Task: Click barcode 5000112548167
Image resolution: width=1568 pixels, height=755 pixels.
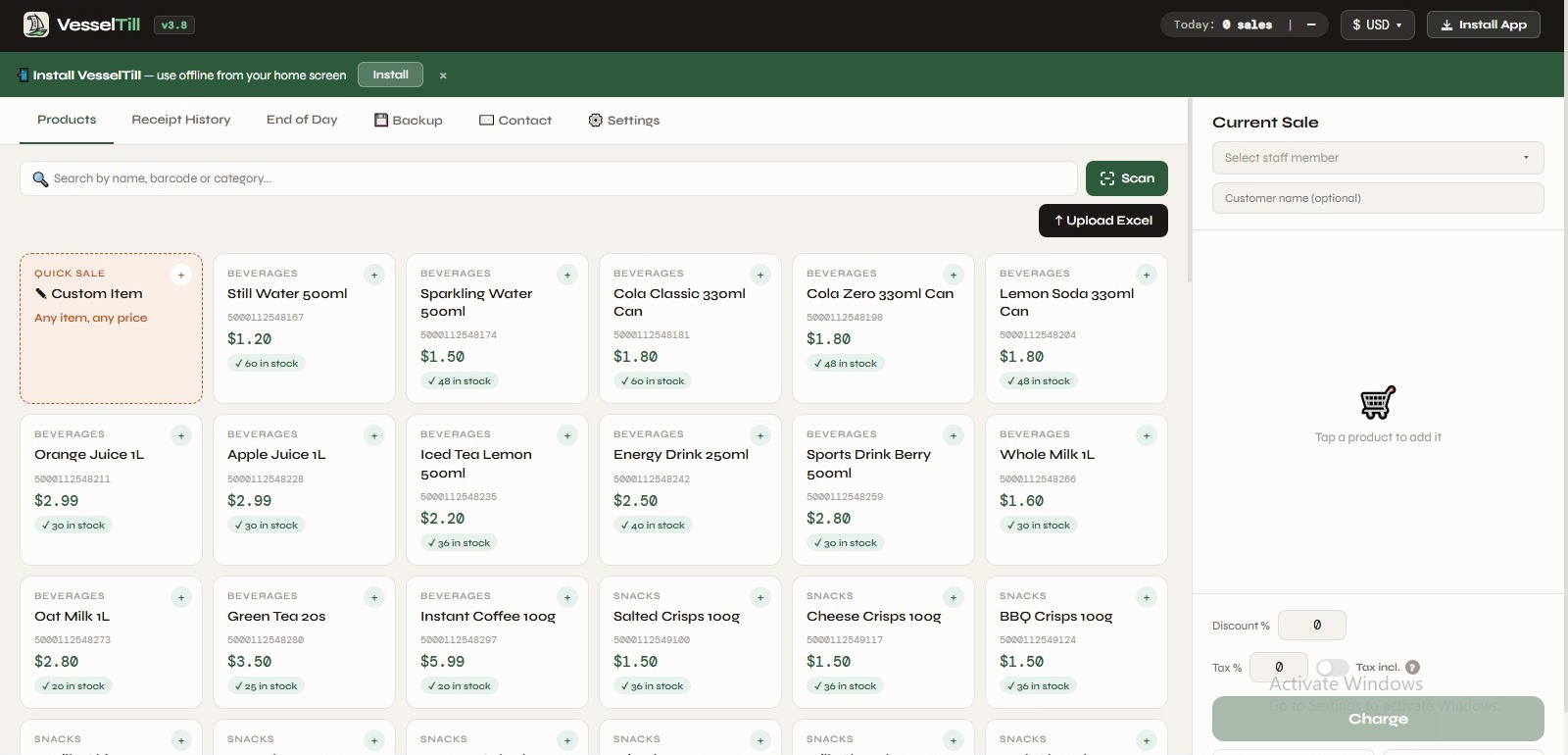Action: 266,318
